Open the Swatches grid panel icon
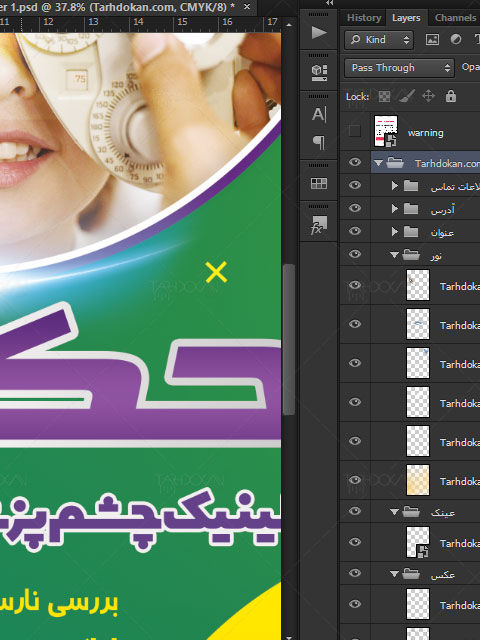This screenshot has height=640, width=480. pos(319,184)
